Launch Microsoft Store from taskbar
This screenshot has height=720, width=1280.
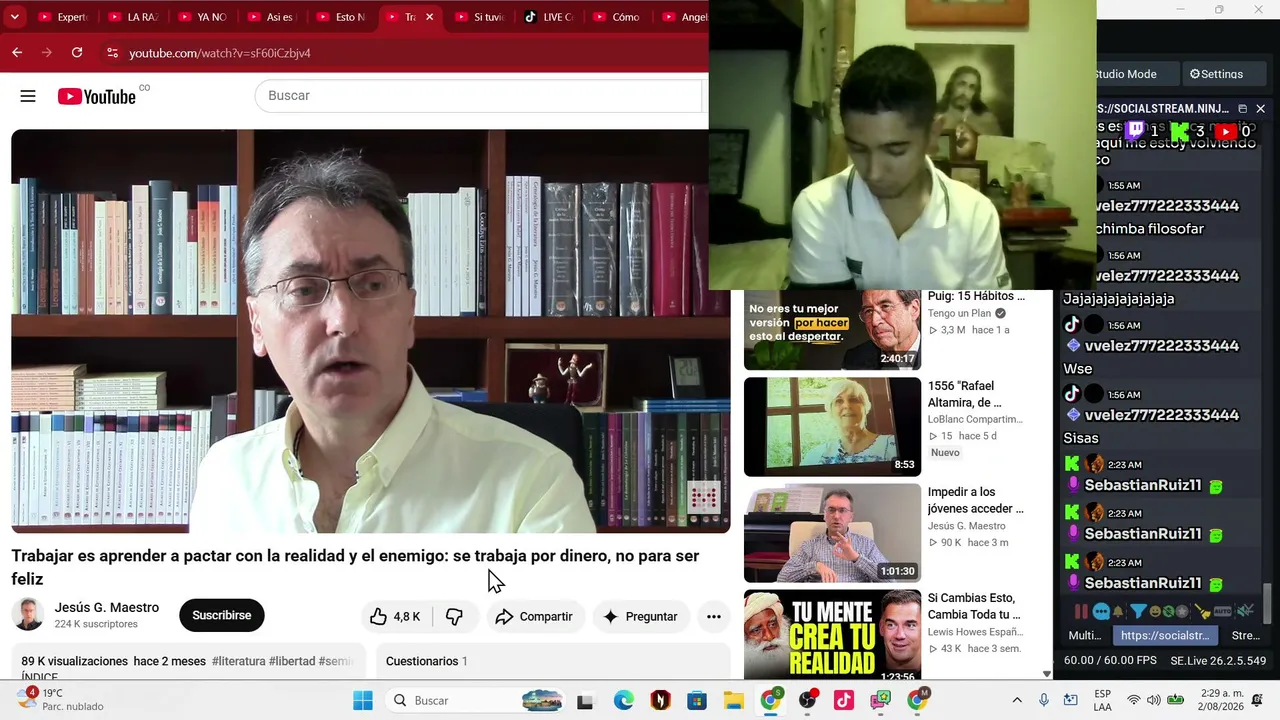(x=697, y=700)
